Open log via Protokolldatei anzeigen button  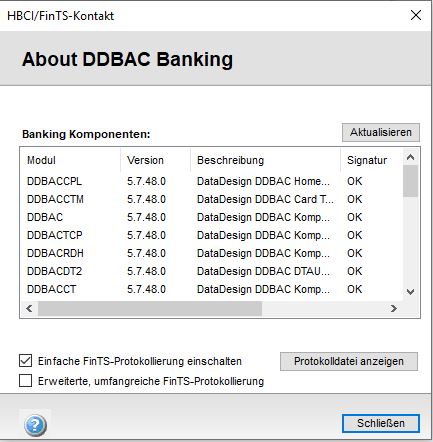tap(349, 361)
